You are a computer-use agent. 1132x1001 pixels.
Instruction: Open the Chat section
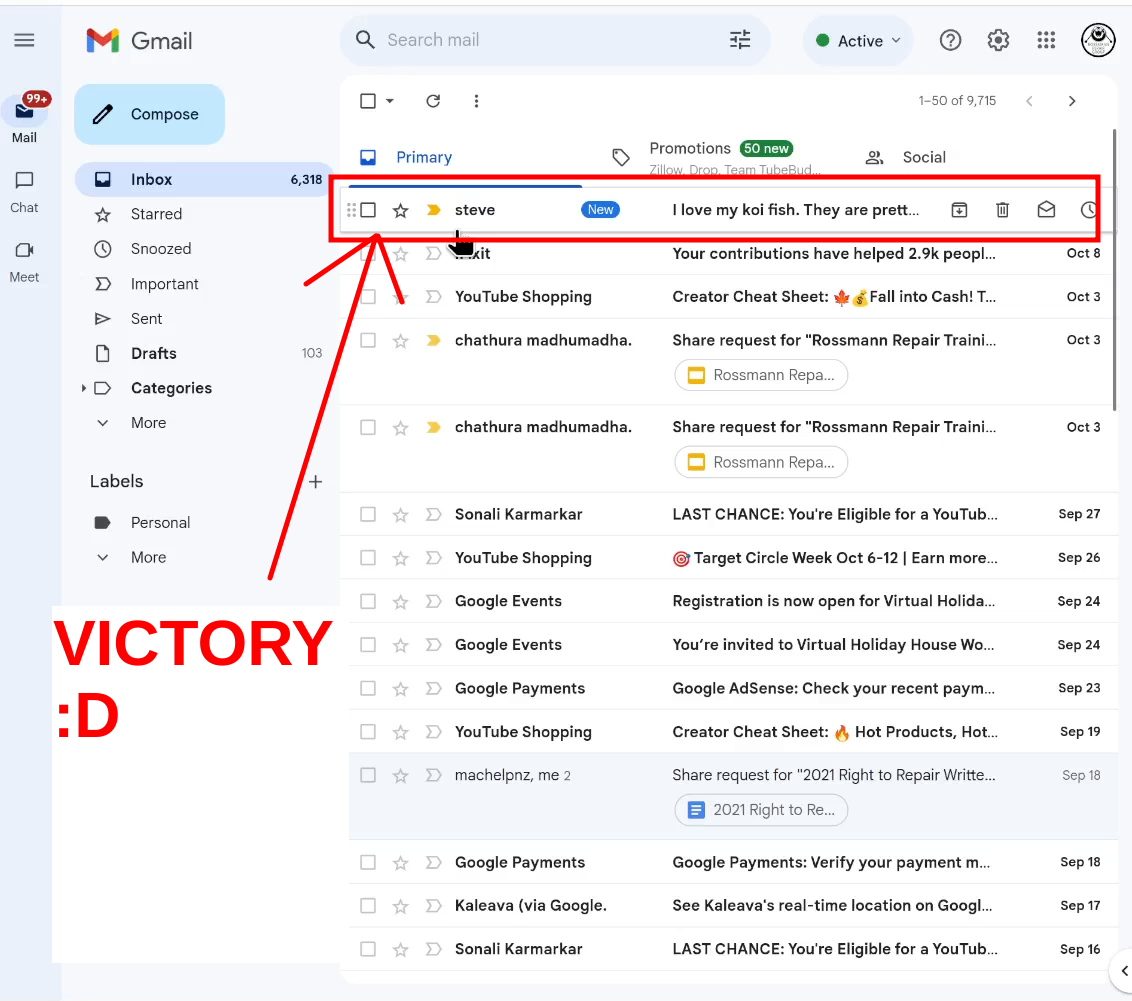point(25,192)
